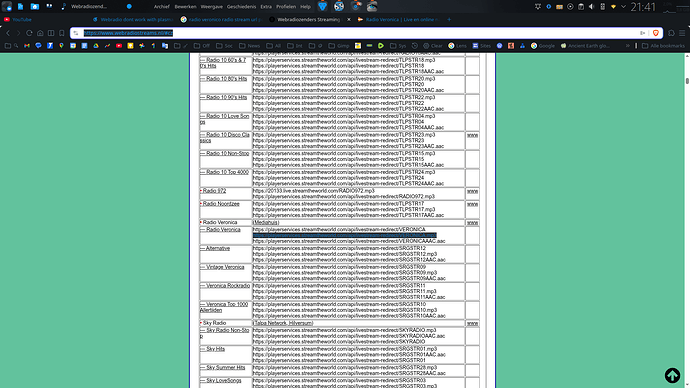This screenshot has width=690, height=388.
Task: Open the www link for Sky Radio
Action: (472, 323)
